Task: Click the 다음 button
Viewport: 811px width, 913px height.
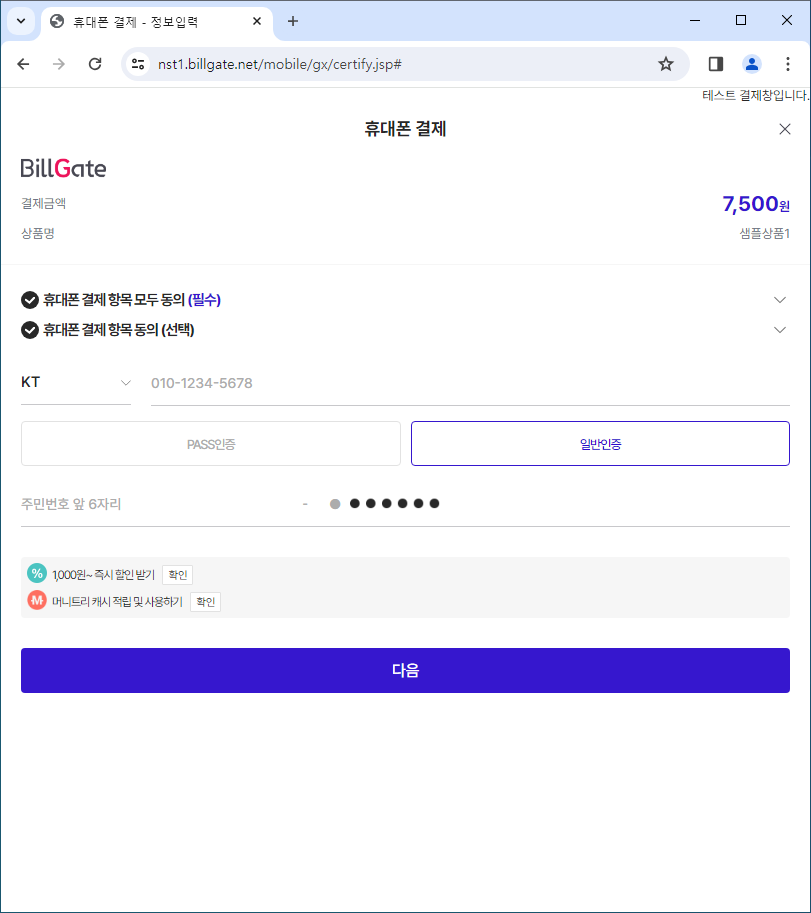Action: (405, 670)
